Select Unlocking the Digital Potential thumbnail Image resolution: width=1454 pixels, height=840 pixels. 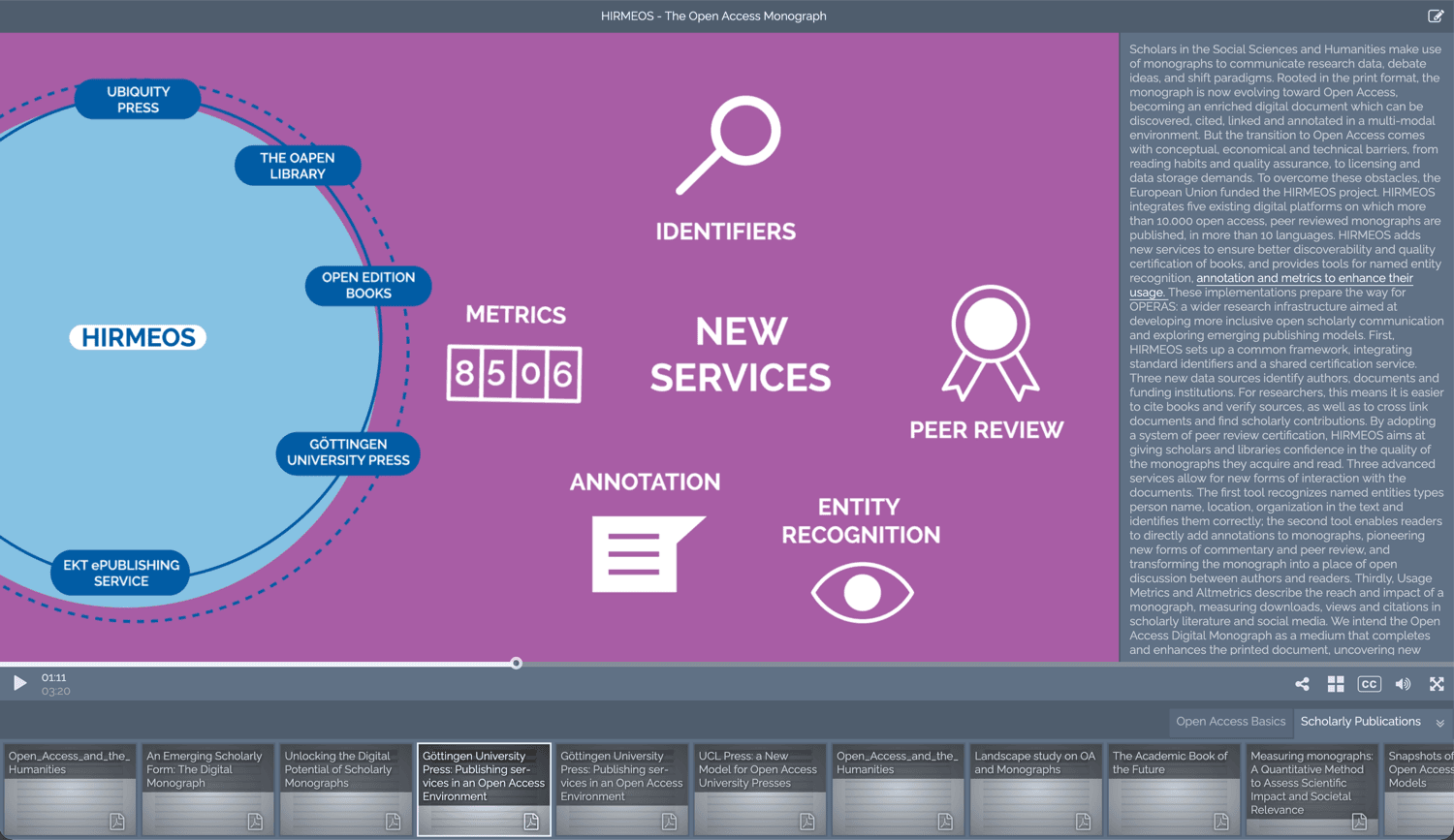(x=346, y=789)
